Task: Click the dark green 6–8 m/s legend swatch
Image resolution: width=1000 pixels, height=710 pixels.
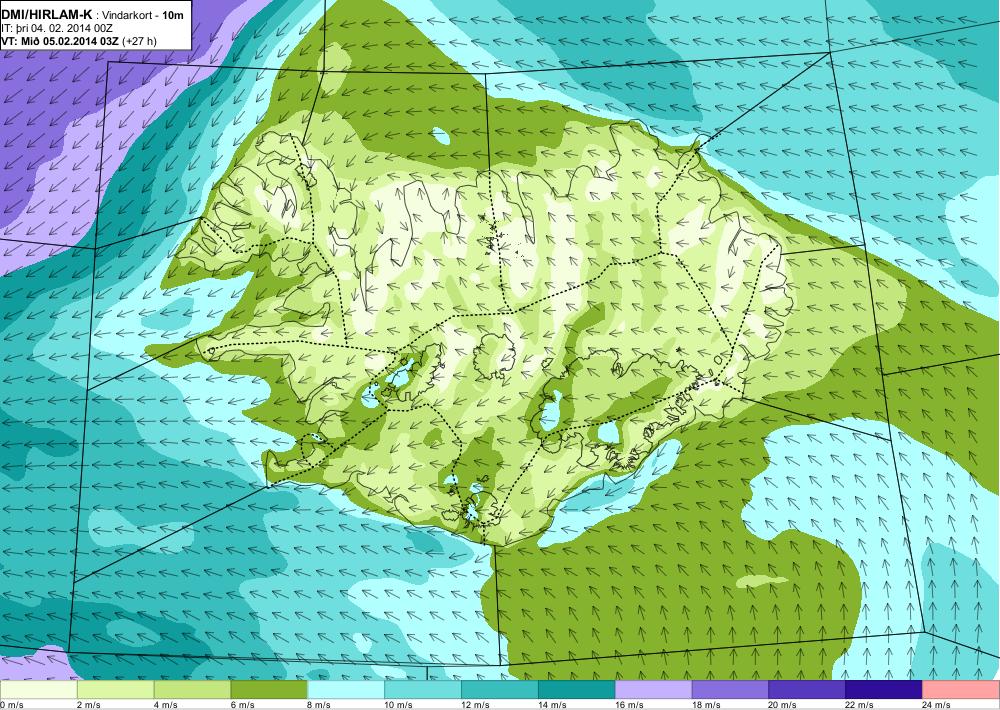Action: (x=269, y=690)
